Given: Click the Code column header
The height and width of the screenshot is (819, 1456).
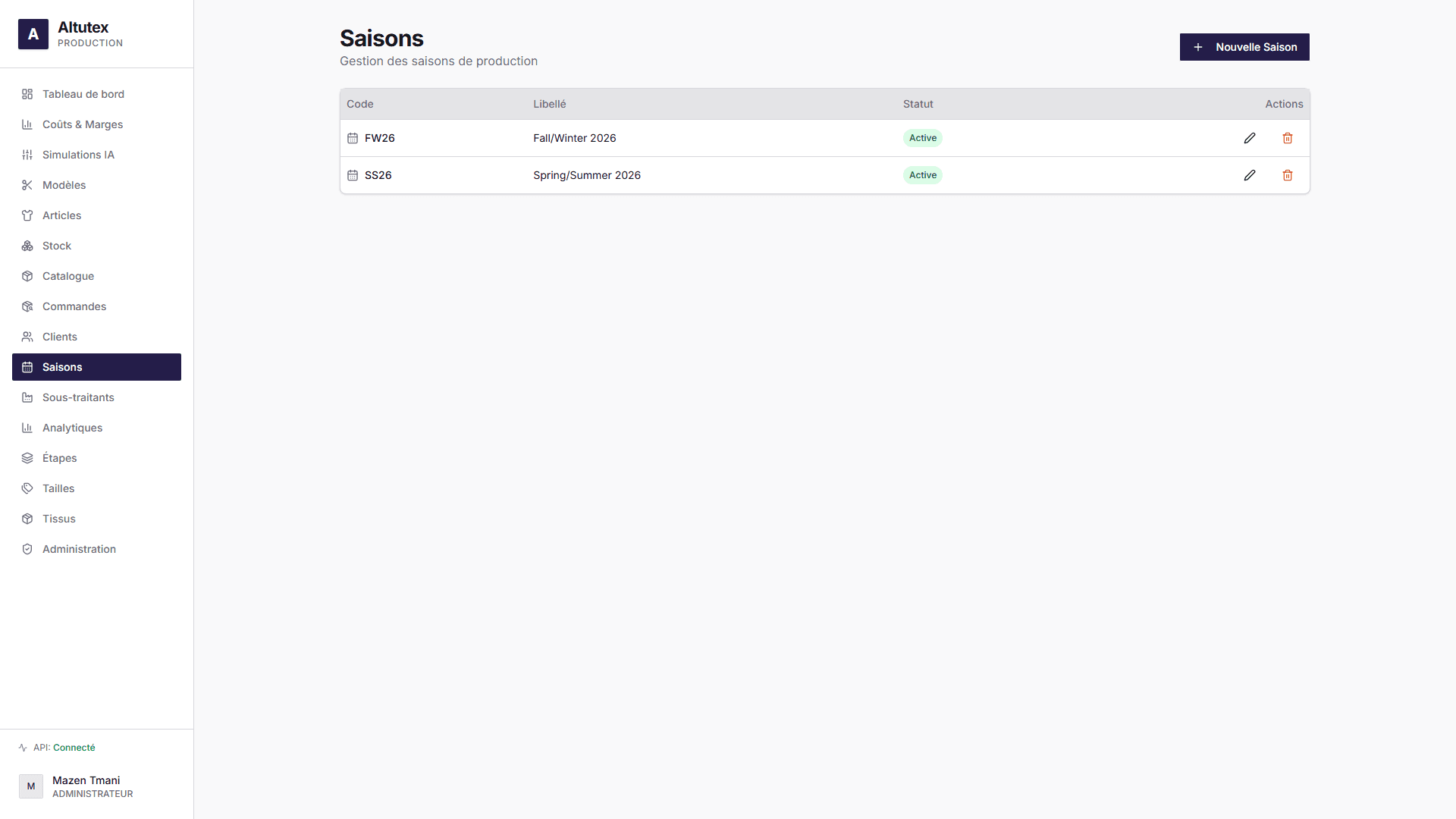Looking at the screenshot, I should tap(360, 104).
